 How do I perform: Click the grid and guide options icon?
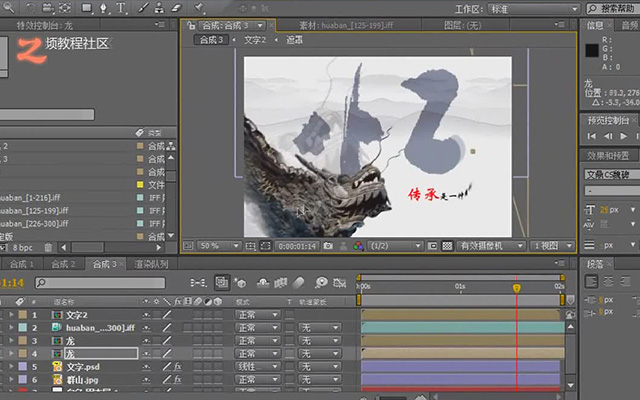pyautogui.click(x=250, y=246)
